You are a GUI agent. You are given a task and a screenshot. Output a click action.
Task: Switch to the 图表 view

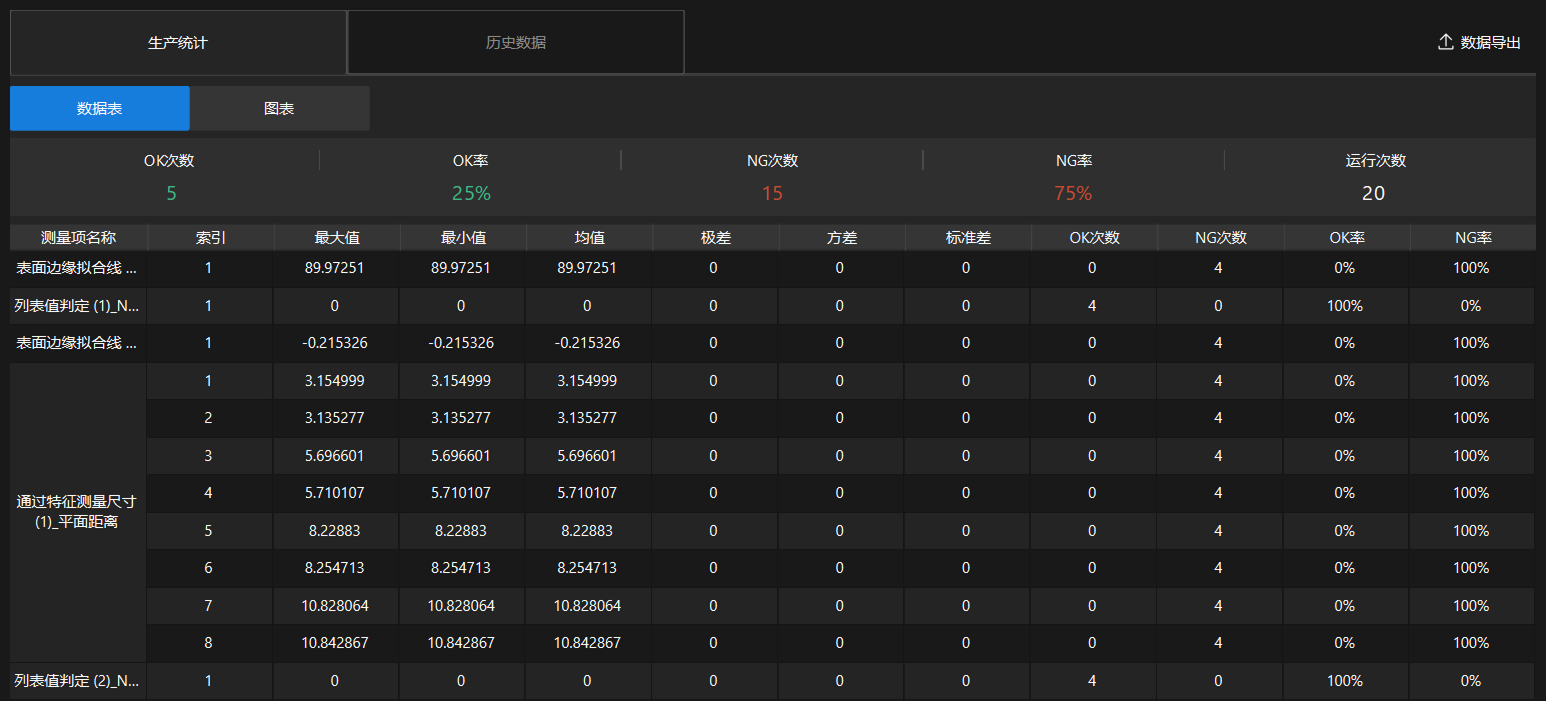(x=279, y=108)
